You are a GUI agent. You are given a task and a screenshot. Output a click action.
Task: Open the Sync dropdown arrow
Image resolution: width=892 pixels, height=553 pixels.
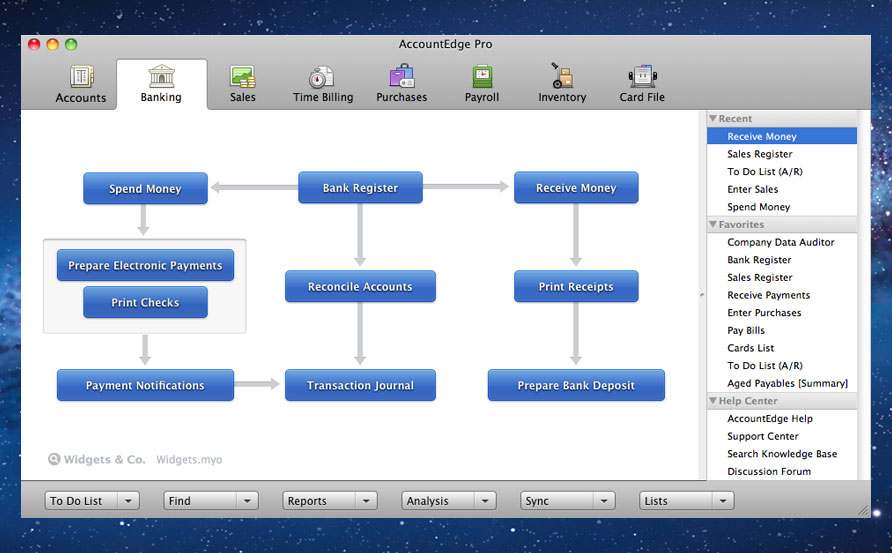(x=604, y=501)
